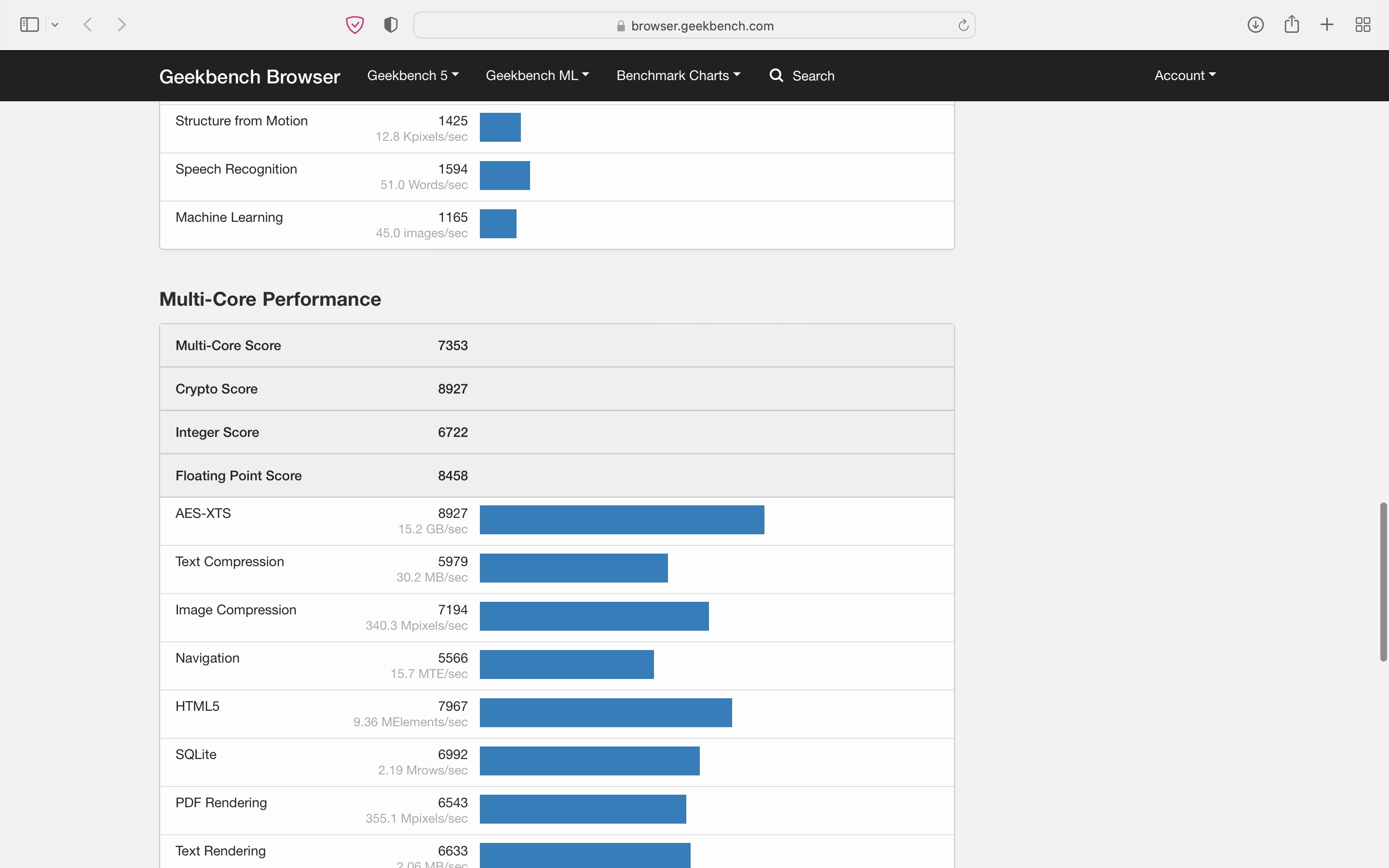Toggle the Safari sidebar icon
This screenshot has height=868, width=1389.
pos(29,25)
